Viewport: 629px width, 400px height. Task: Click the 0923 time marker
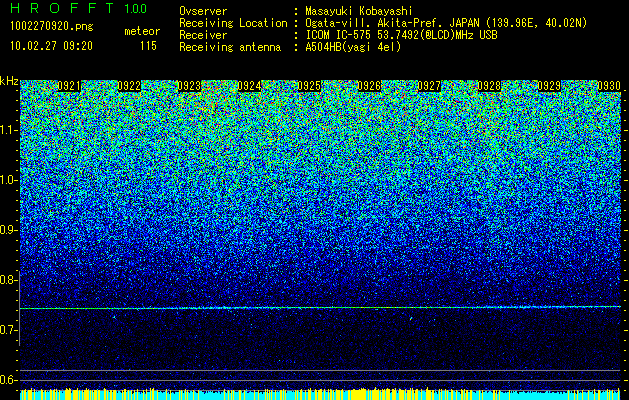[x=189, y=86]
